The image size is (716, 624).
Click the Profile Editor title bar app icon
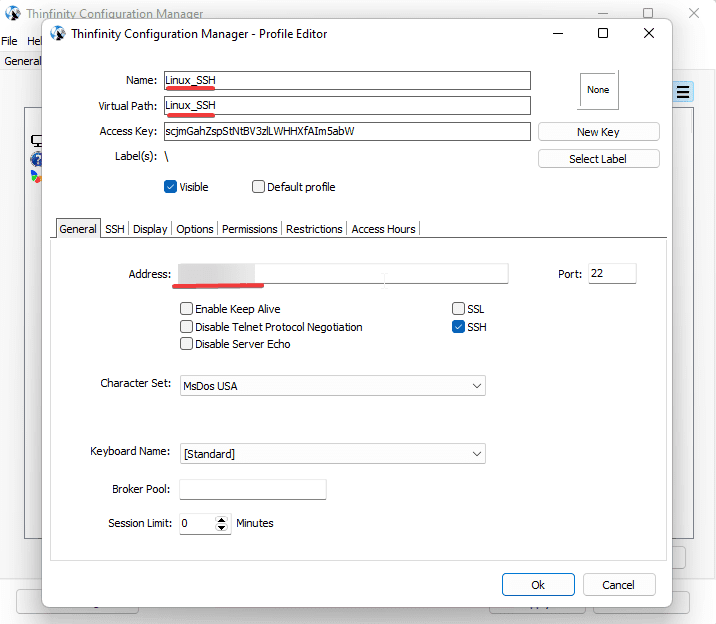[x=58, y=33]
